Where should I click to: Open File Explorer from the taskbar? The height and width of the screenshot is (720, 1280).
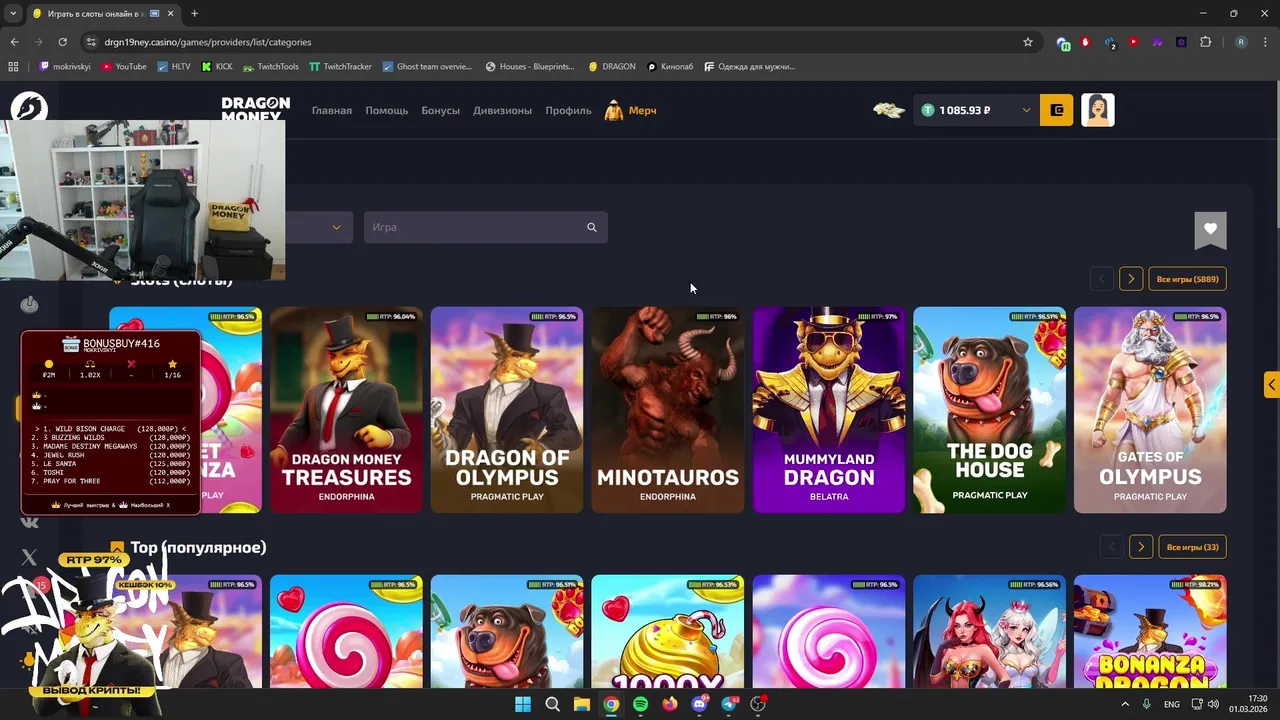[581, 704]
